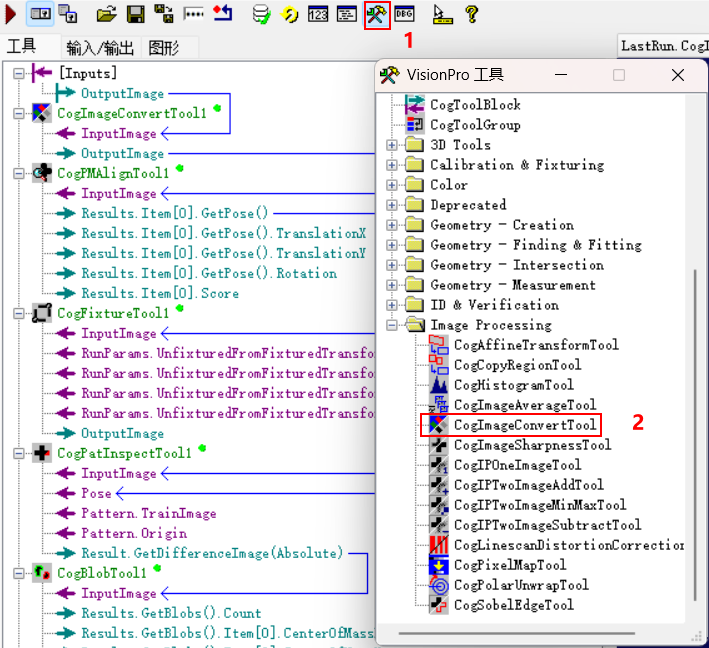Expand the ID & Verification folder
709x648 pixels.
click(392, 305)
